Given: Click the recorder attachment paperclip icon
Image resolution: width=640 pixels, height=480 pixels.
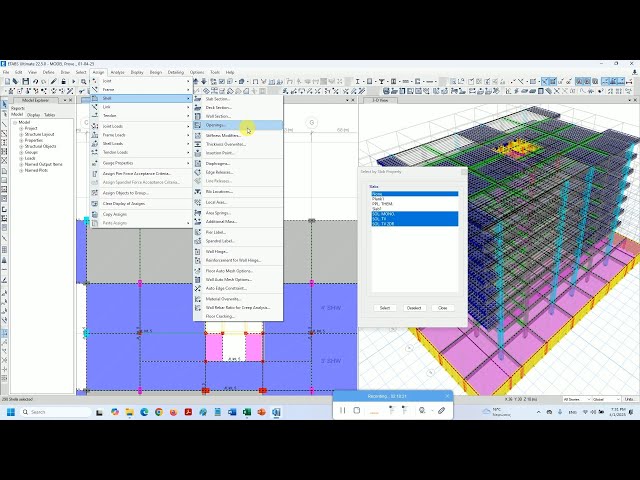Looking at the screenshot, I should tap(441, 411).
